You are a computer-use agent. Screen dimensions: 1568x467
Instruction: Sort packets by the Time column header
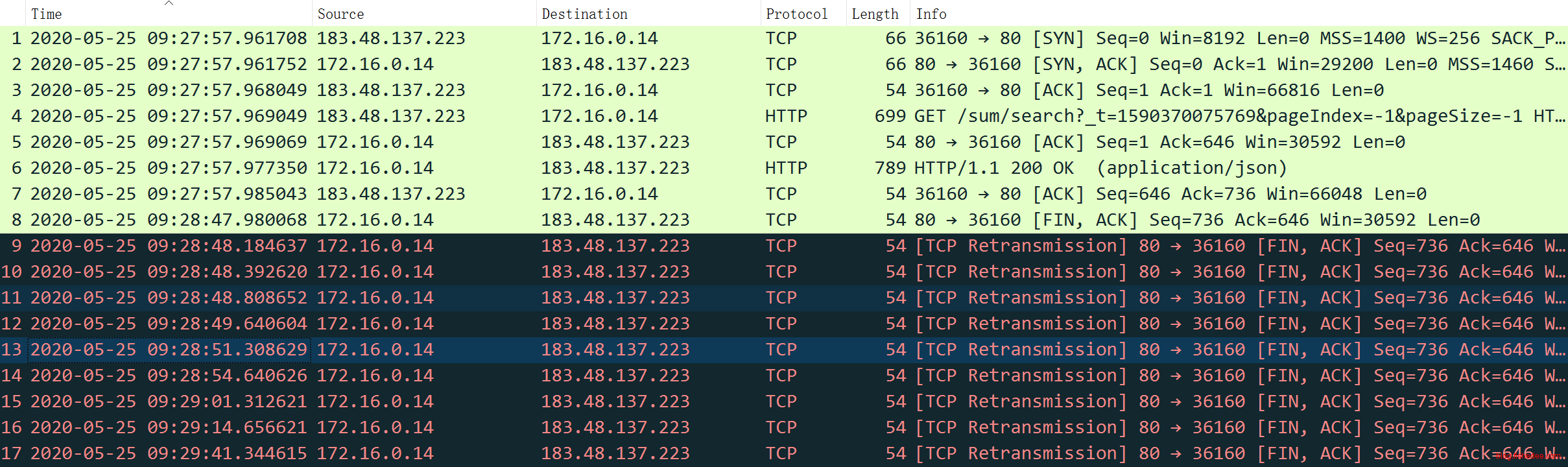tap(47, 14)
